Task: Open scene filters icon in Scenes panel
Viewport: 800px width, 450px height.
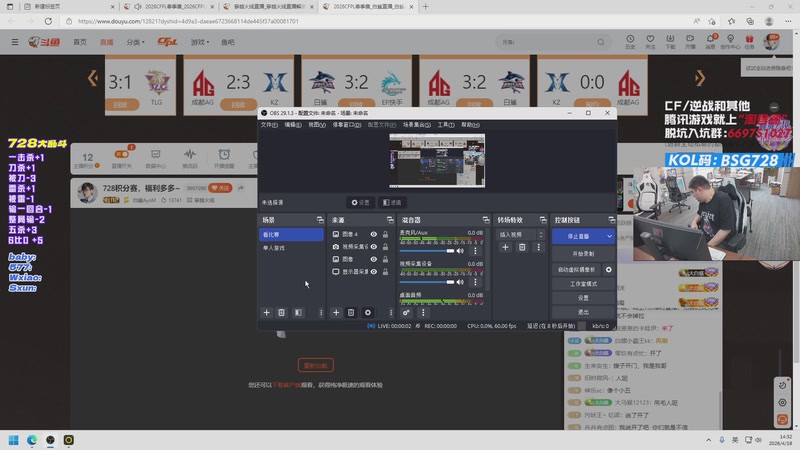Action: [298, 312]
